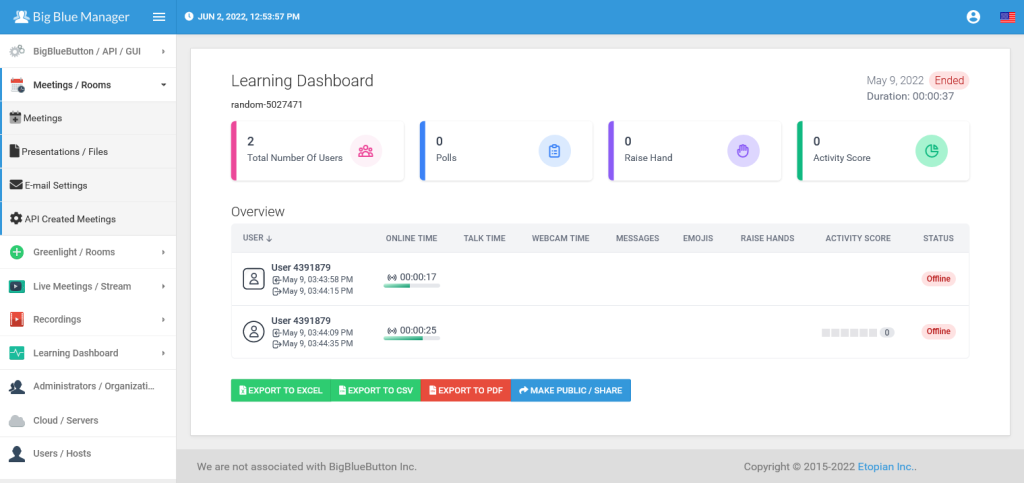Click the purple Raise Hand icon

click(x=743, y=151)
